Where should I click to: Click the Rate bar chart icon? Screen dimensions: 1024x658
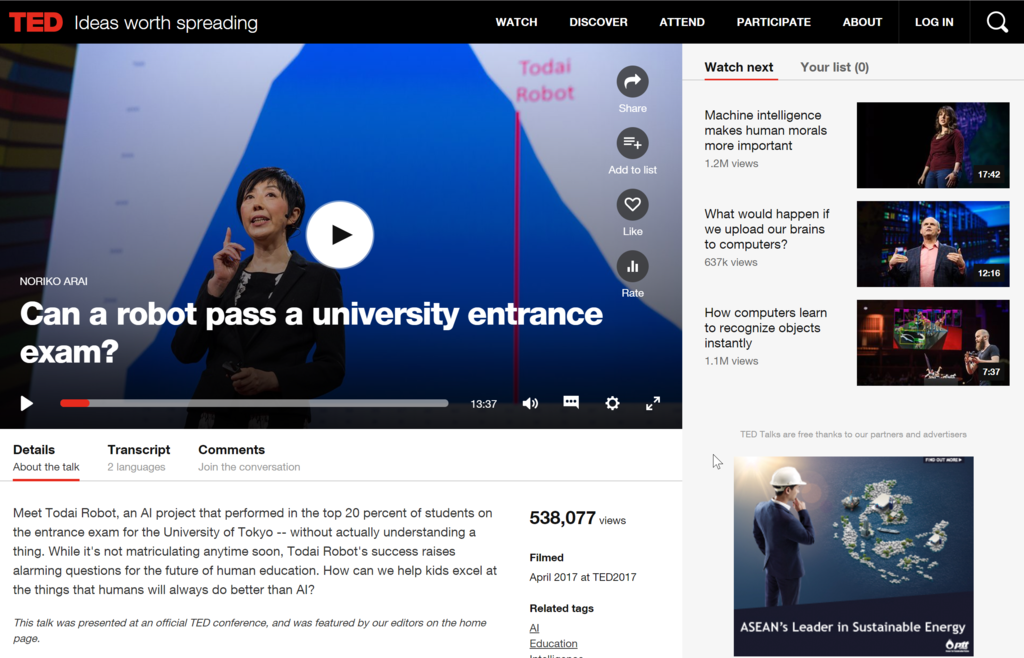point(632,266)
